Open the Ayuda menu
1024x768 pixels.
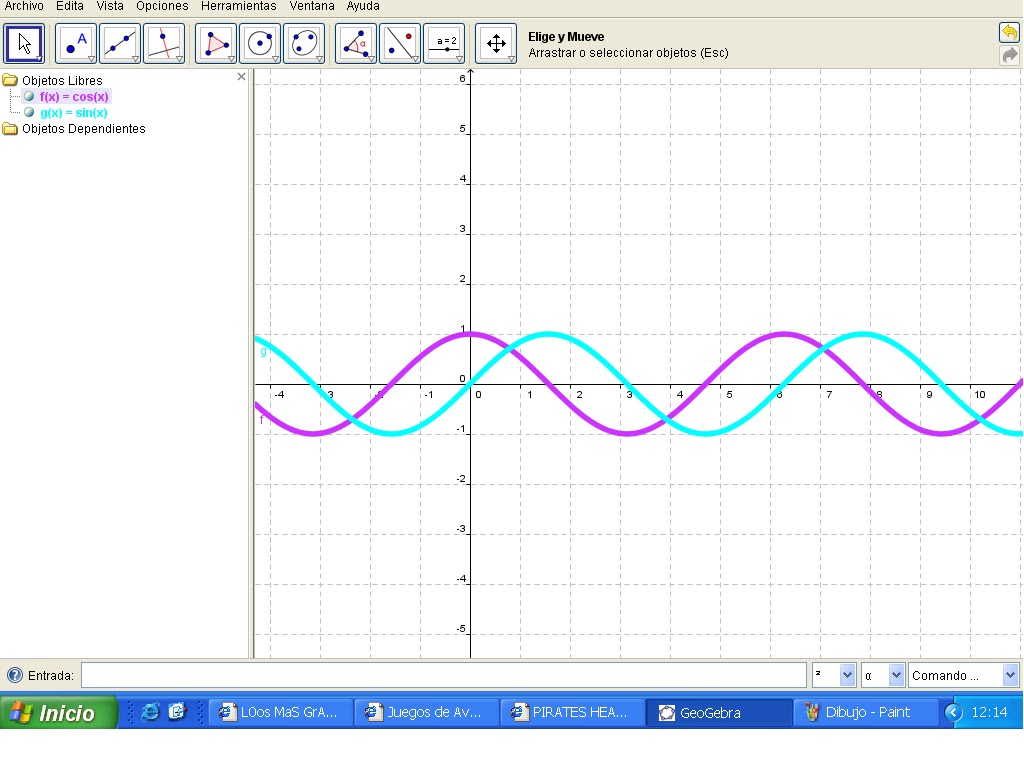pos(363,7)
